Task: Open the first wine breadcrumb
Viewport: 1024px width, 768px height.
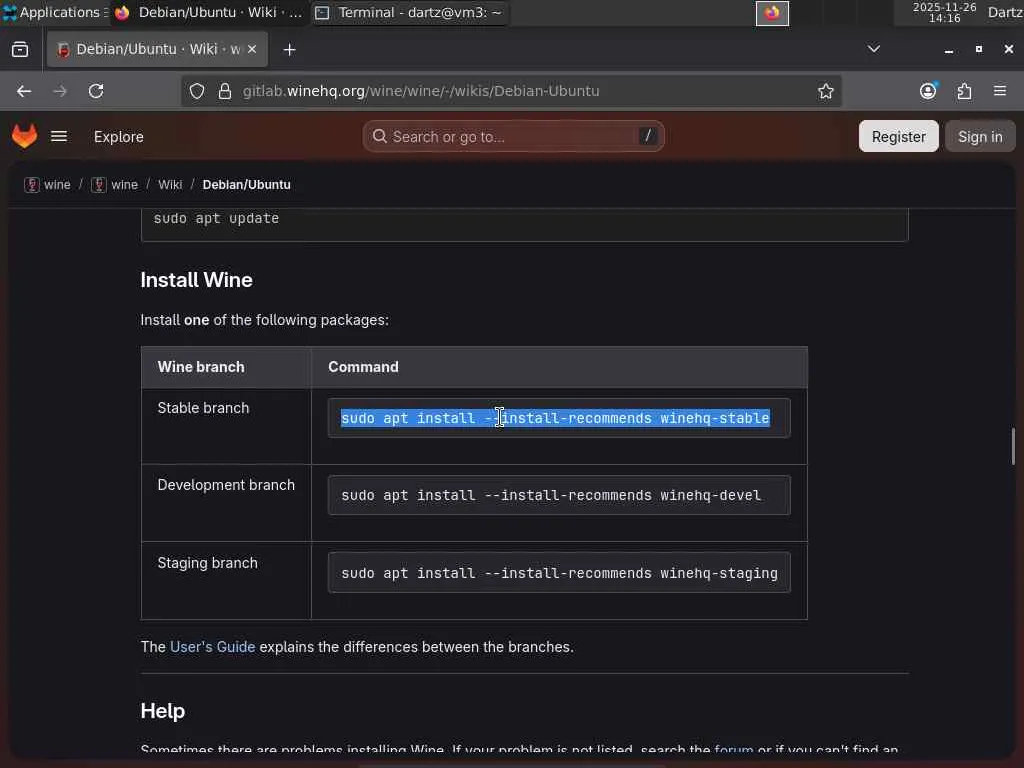Action: click(x=47, y=185)
